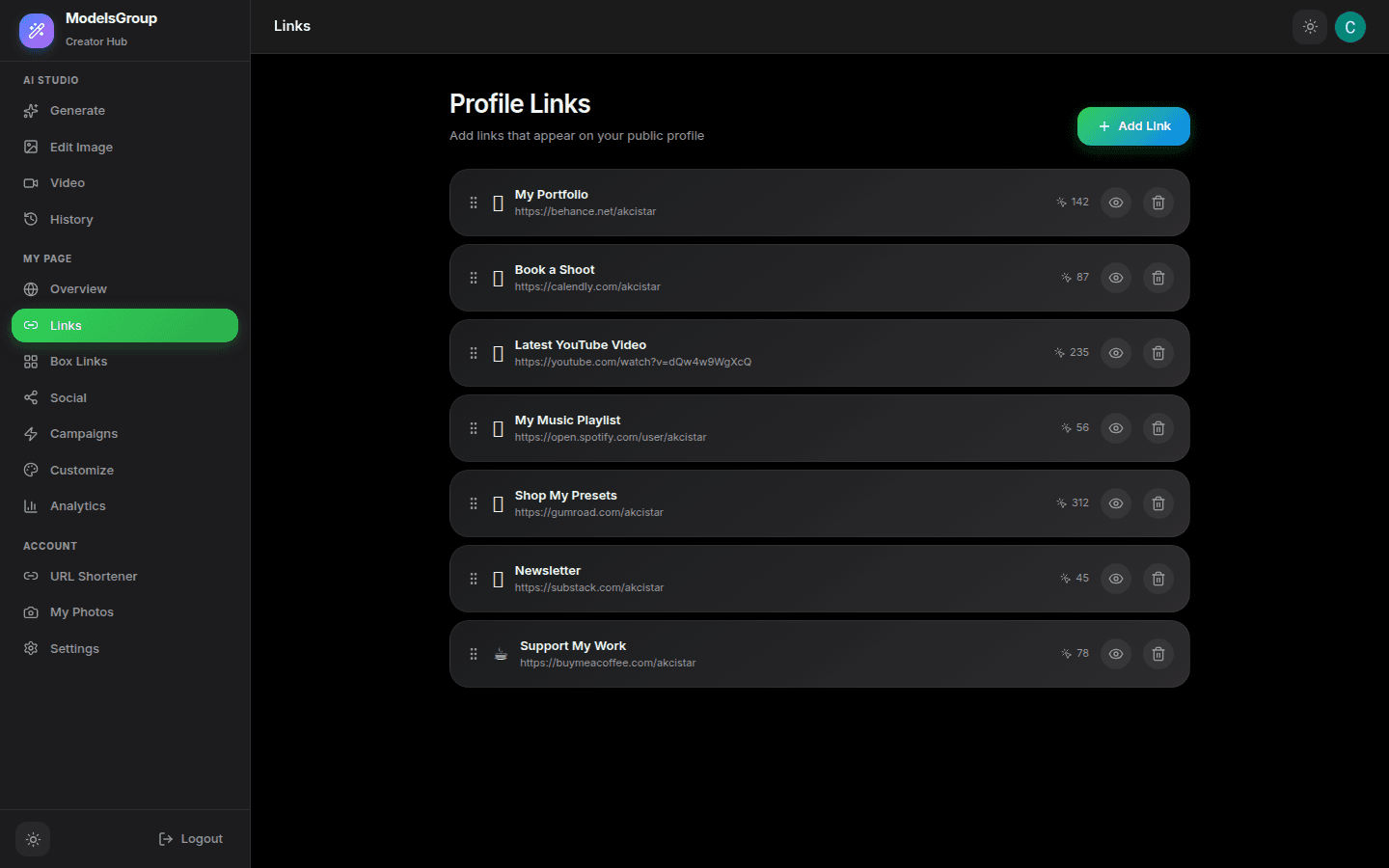Go to Analytics in sidebar
This screenshot has width=1389, height=868.
(77, 506)
